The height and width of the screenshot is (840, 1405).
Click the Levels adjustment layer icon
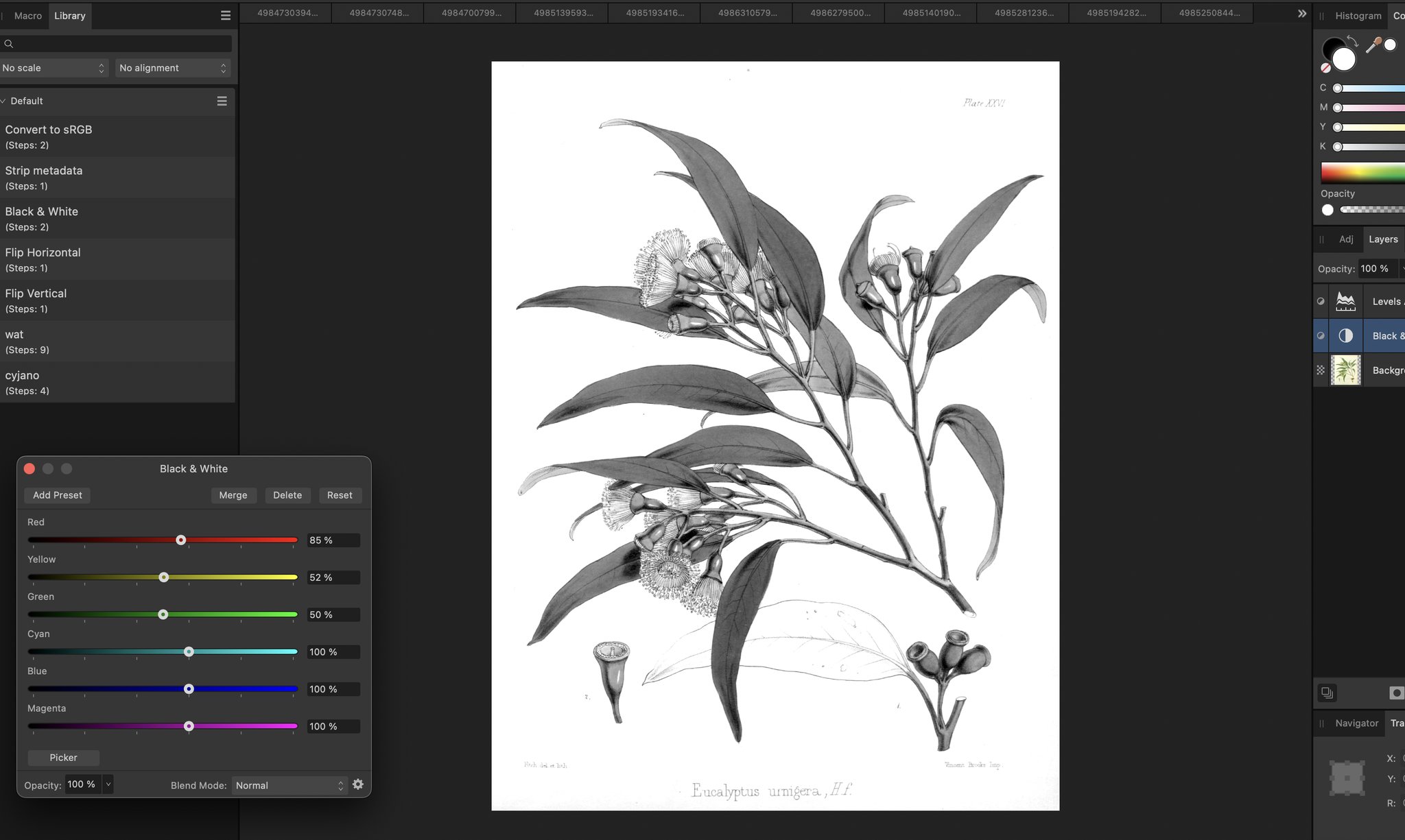(x=1345, y=301)
